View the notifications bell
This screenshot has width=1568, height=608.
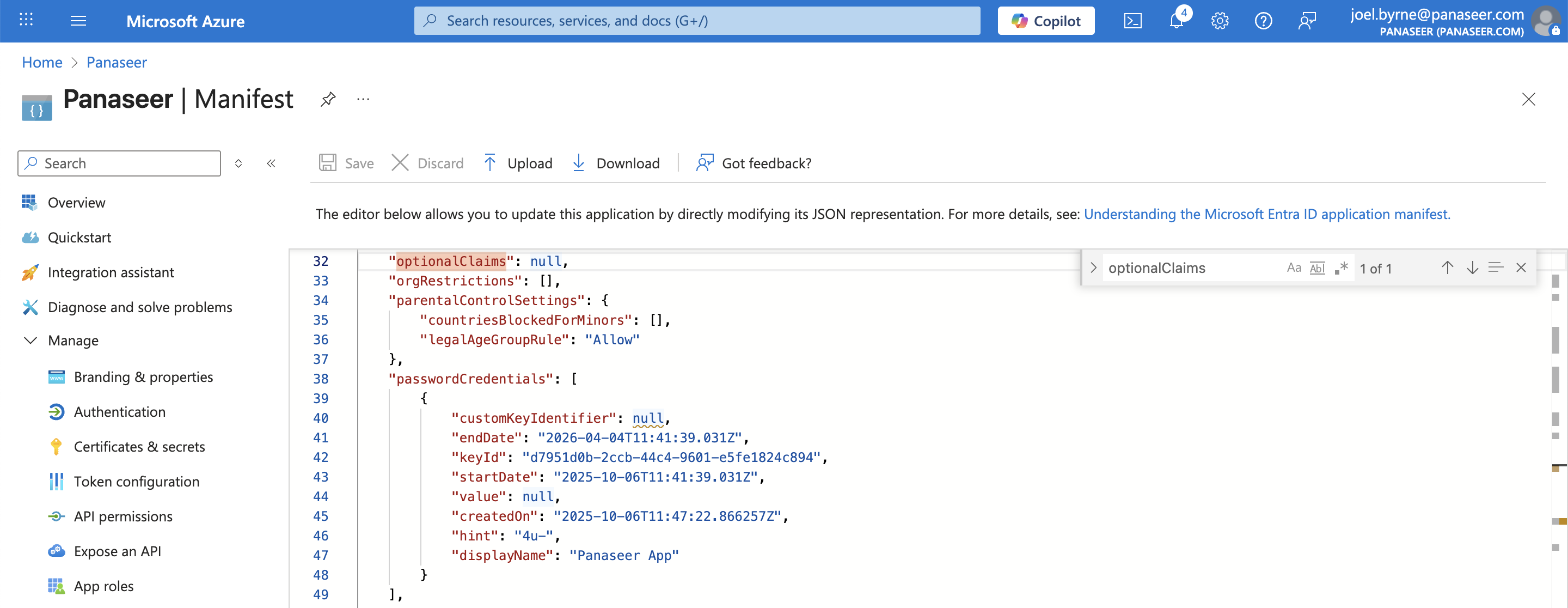1177,21
